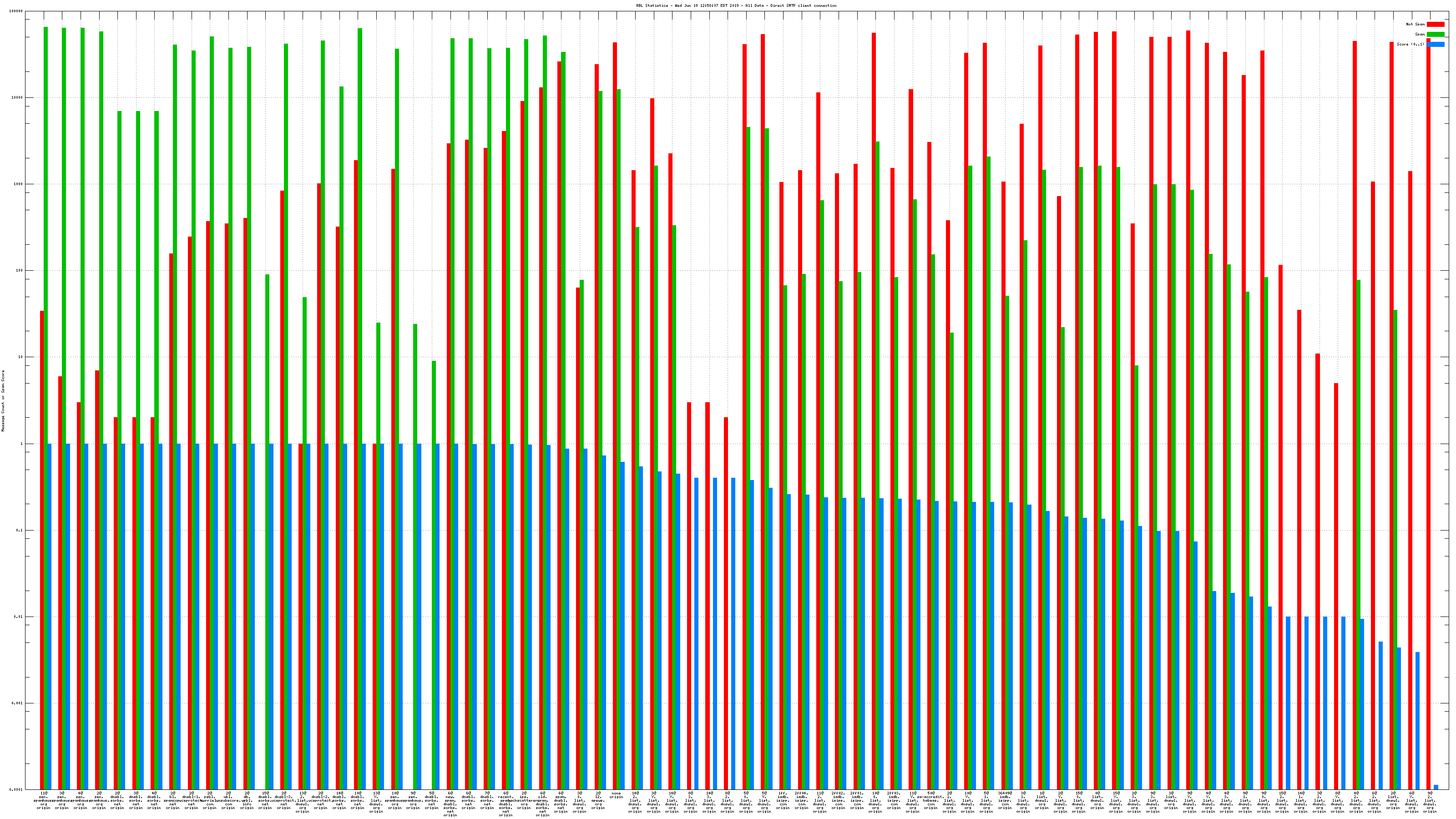This screenshot has width=1456, height=819.
Task: Click the 1000 y-axis tick label
Action: (19, 184)
